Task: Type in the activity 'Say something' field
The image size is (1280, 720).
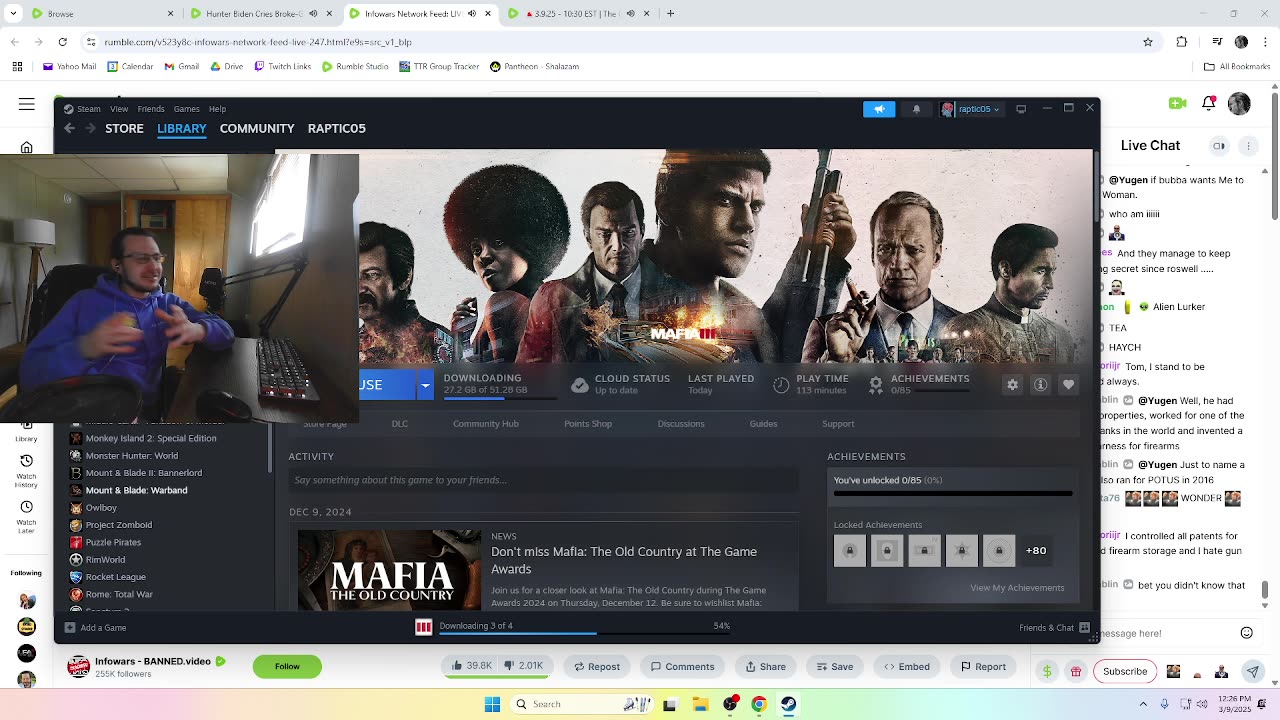Action: [544, 480]
